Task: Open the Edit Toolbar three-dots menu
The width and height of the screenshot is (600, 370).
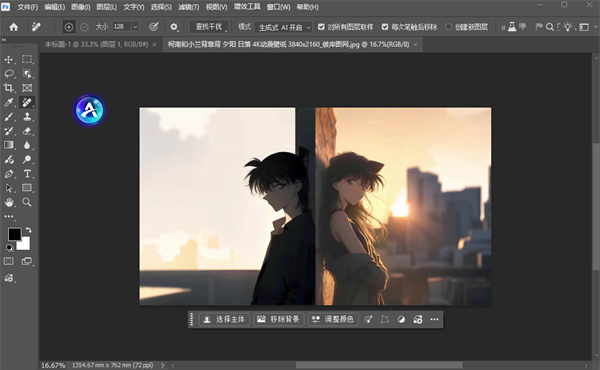Action: (8, 217)
